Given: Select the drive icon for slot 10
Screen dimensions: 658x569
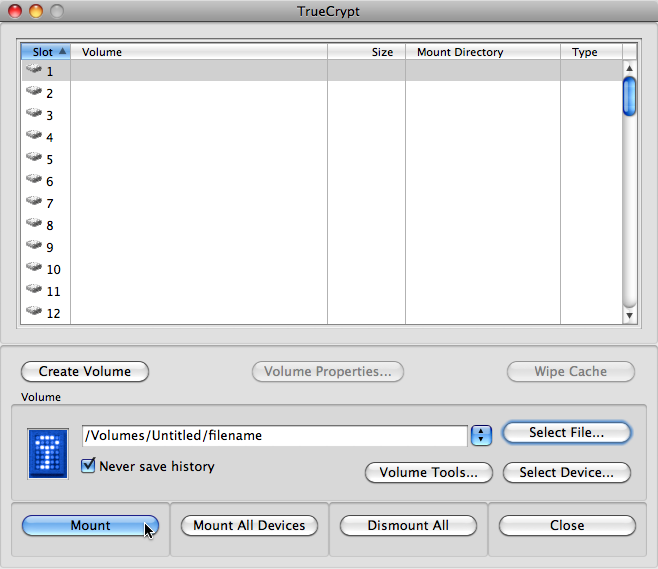Looking at the screenshot, I should (x=34, y=266).
